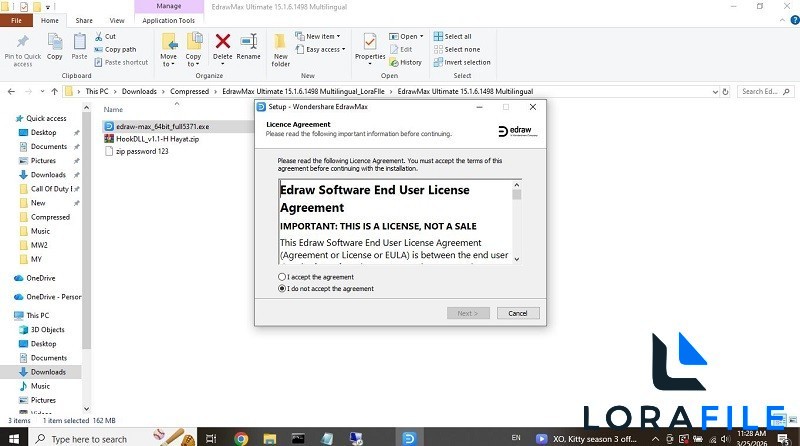Switch to the Share ribbon tab
The height and width of the screenshot is (446, 800).
click(x=84, y=20)
